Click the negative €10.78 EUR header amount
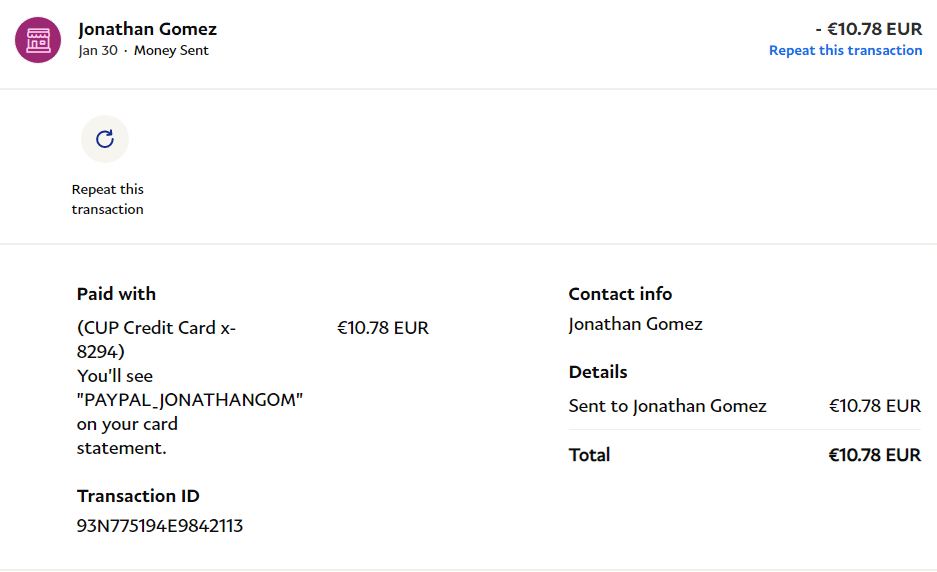The height and width of the screenshot is (572, 937). pyautogui.click(x=868, y=29)
